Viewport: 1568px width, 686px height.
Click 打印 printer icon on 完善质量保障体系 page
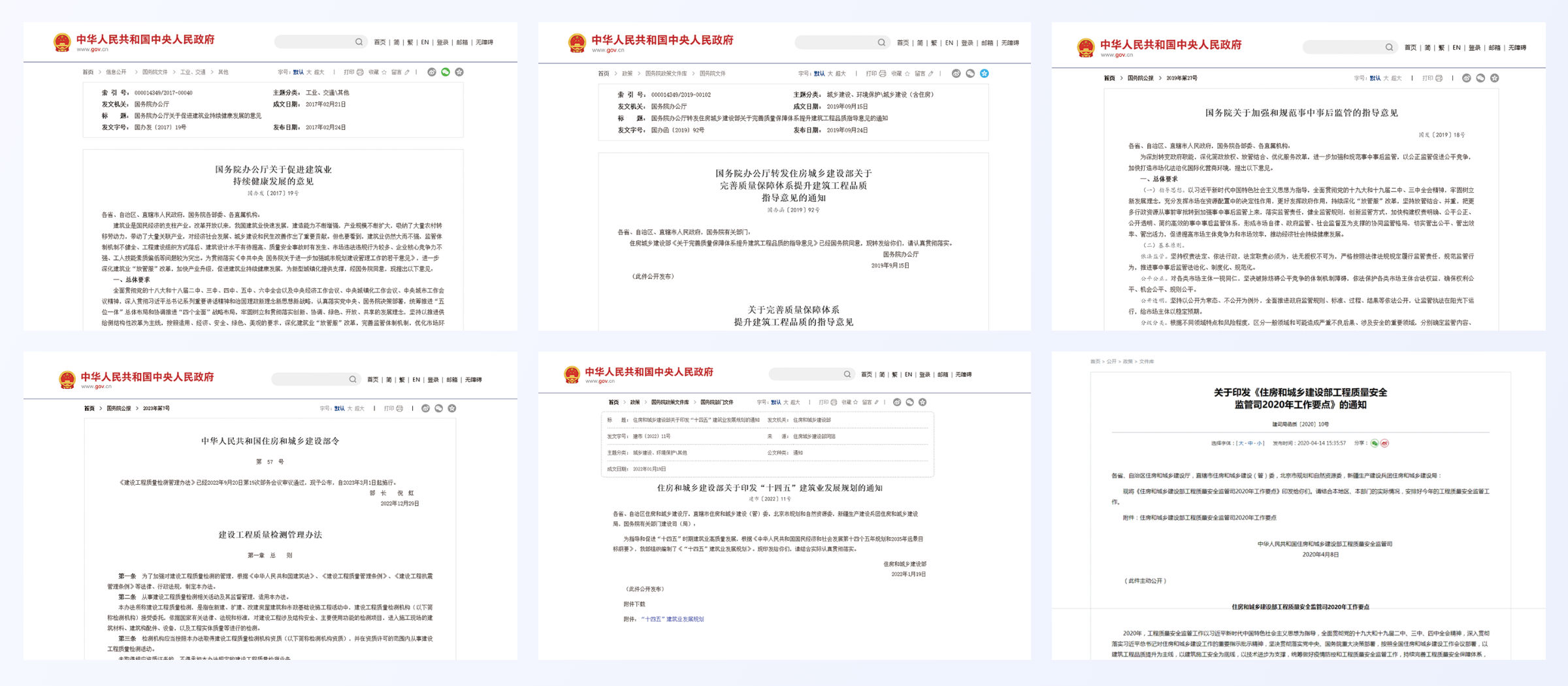tap(883, 73)
